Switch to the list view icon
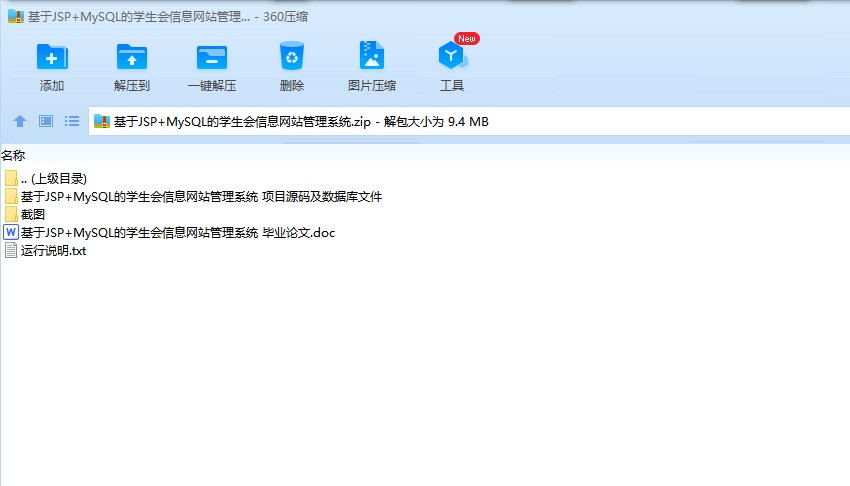The height and width of the screenshot is (486, 850). click(72, 121)
